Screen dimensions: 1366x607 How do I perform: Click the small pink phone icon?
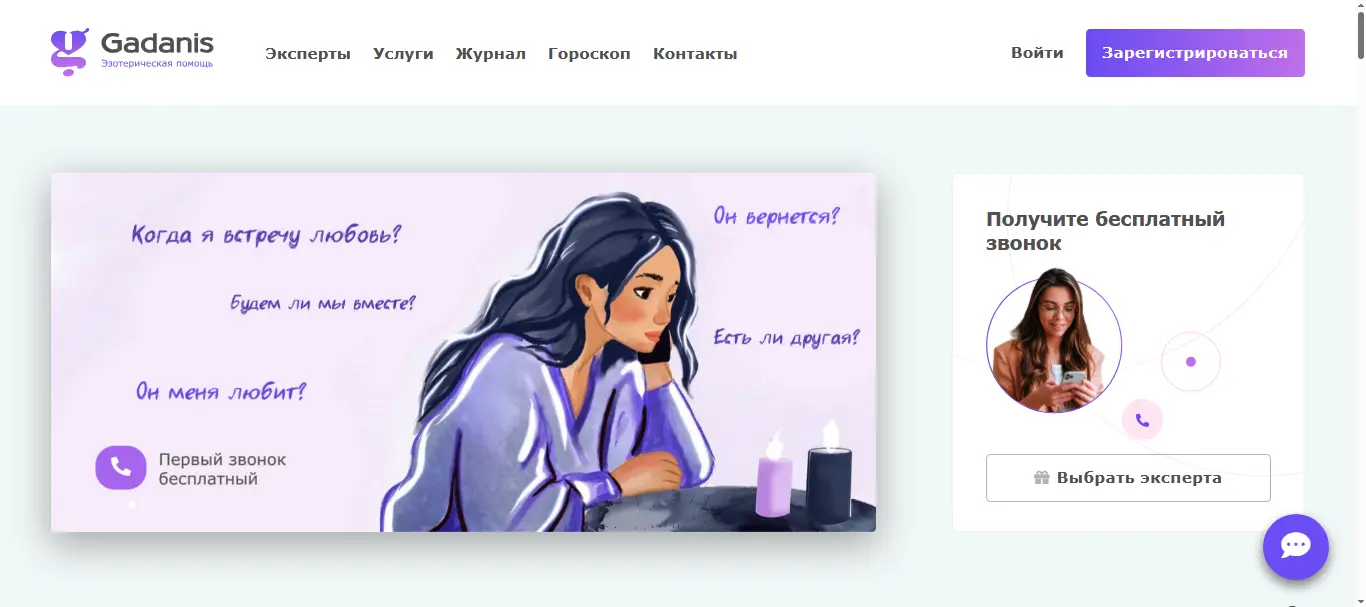(1142, 420)
